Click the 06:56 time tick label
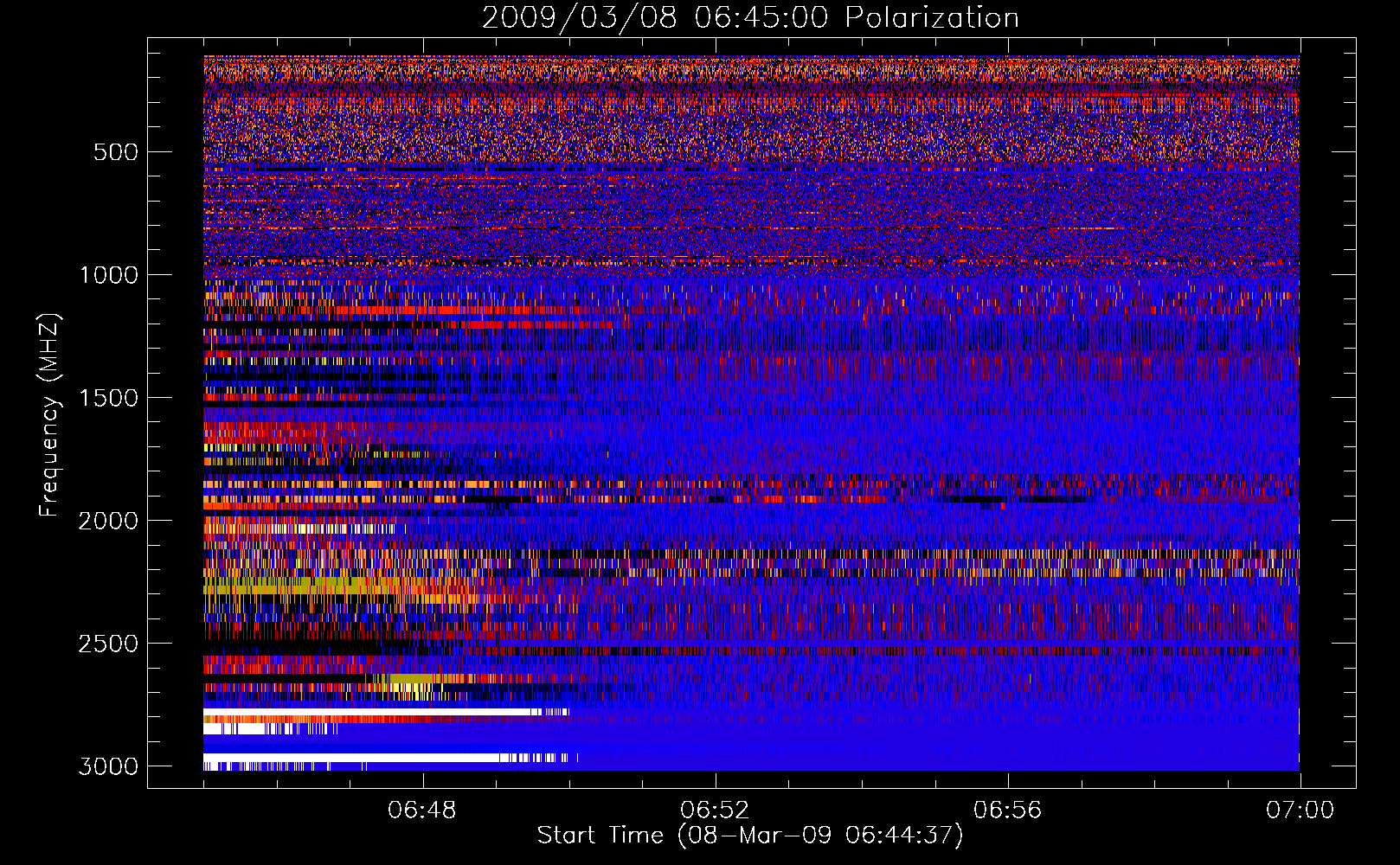 tap(1008, 811)
